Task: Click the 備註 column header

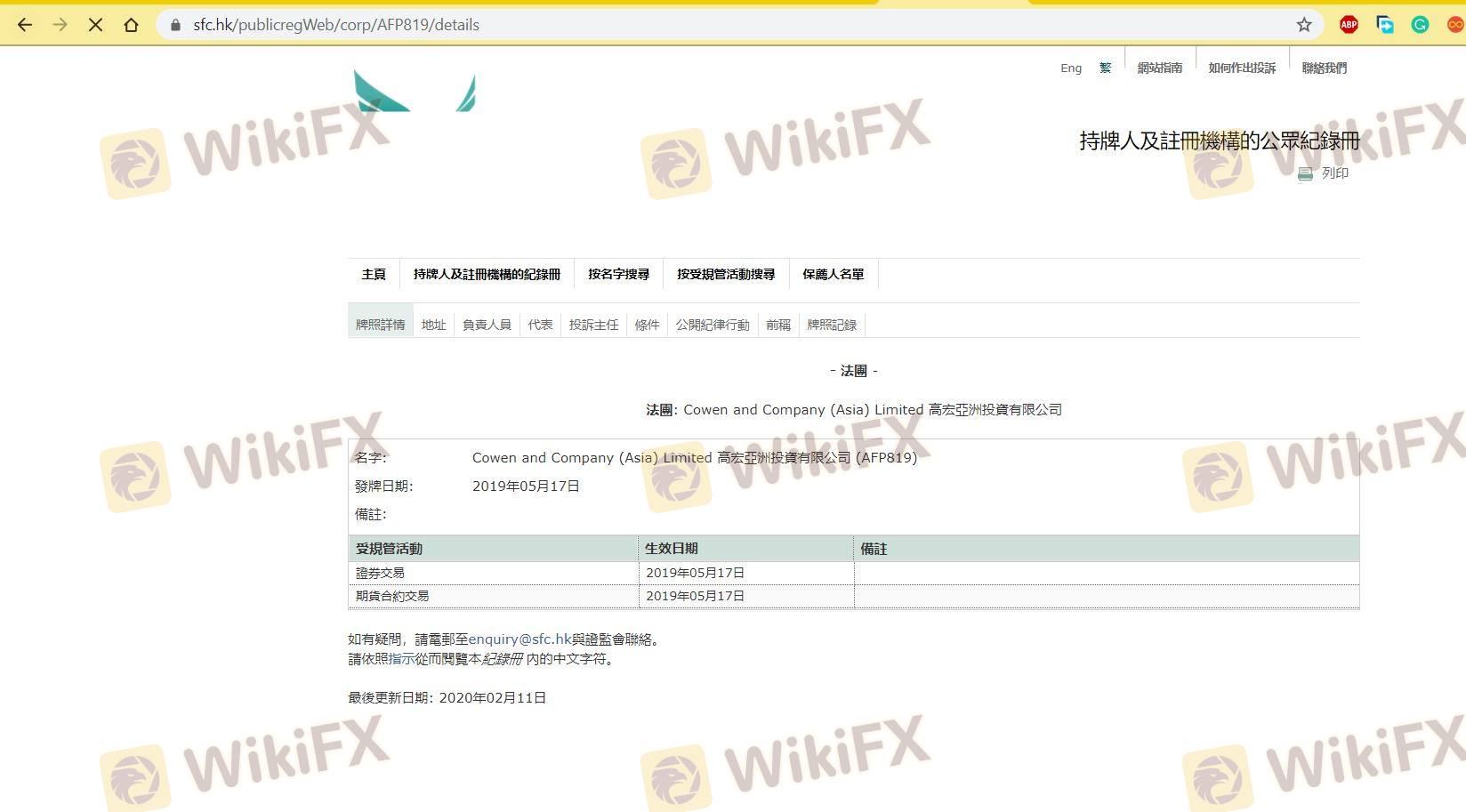Action: [1106, 549]
